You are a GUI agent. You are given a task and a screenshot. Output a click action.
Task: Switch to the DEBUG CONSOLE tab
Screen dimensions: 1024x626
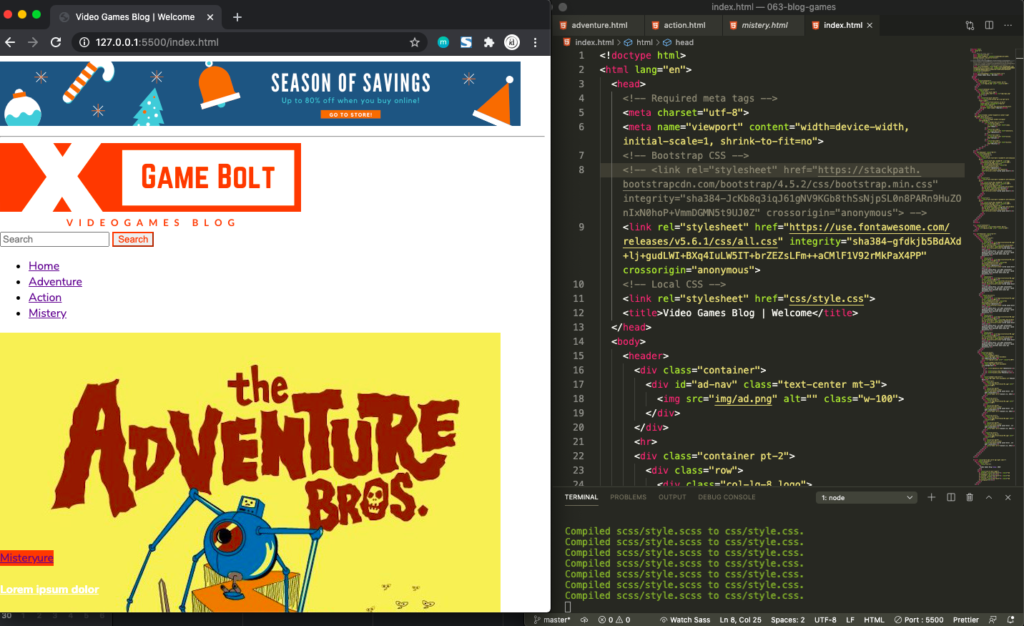(x=727, y=497)
